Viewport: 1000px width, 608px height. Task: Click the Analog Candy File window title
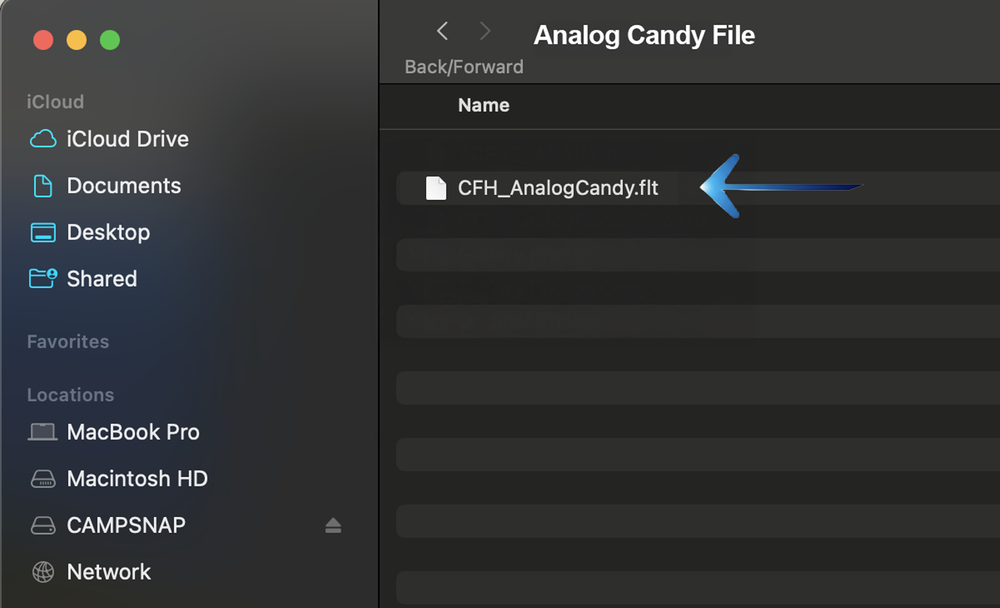pos(644,35)
